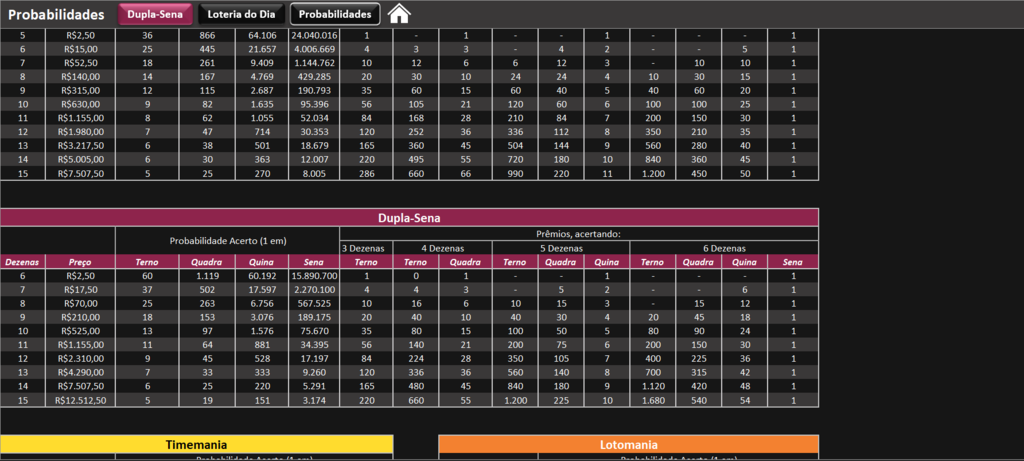This screenshot has height=461, width=1024.
Task: Click the Sena probability column header
Action: (x=314, y=262)
